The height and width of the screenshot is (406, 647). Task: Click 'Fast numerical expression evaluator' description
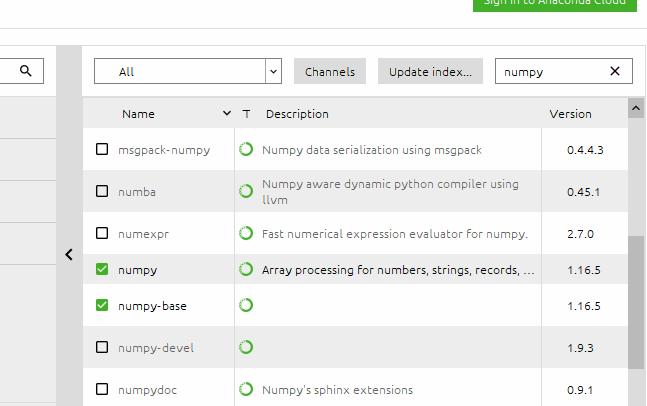395,234
